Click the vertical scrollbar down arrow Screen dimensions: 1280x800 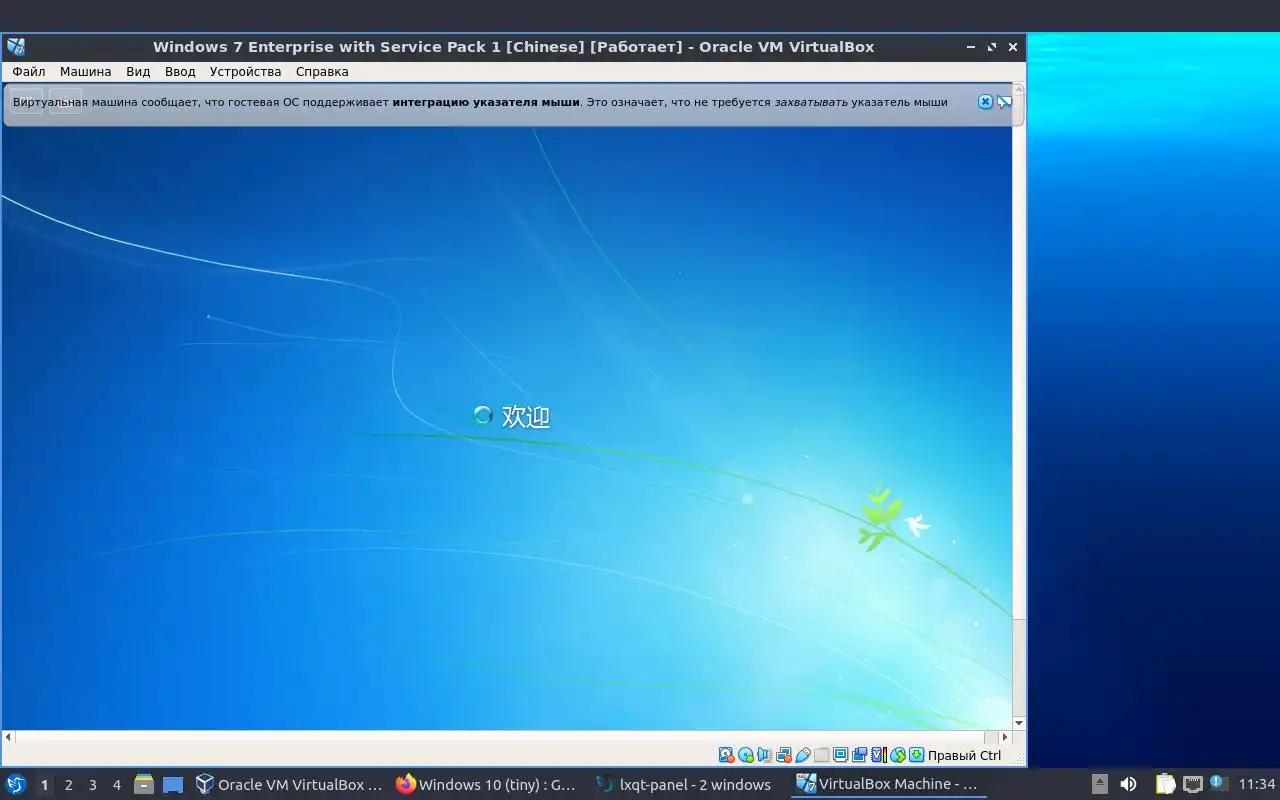[x=1019, y=723]
